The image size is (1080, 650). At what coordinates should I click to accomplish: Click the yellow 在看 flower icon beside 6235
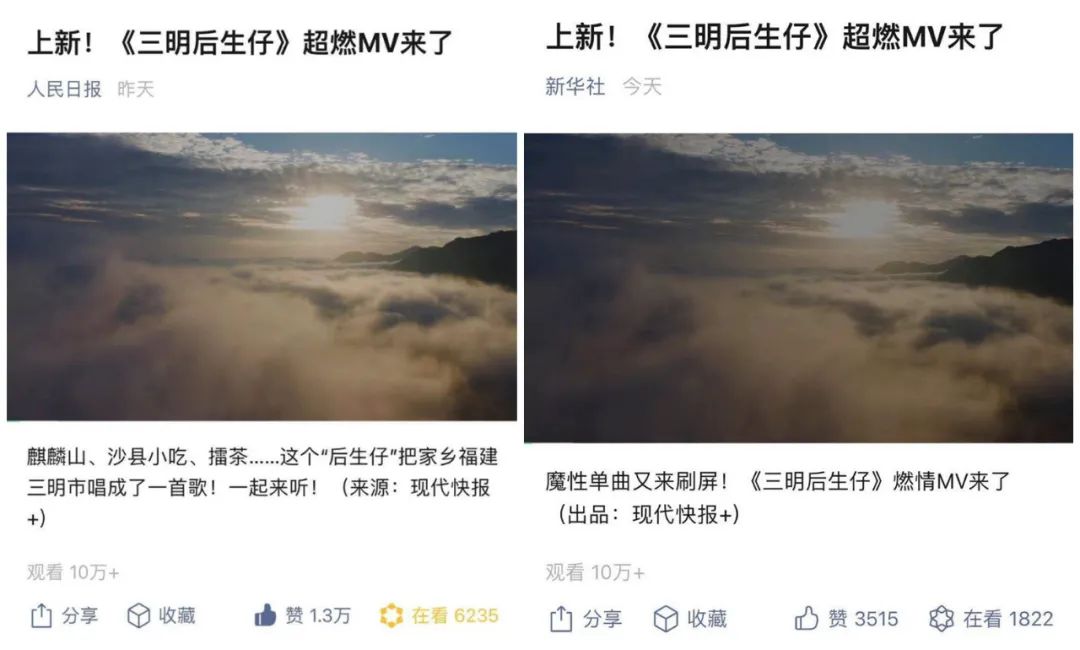(391, 616)
